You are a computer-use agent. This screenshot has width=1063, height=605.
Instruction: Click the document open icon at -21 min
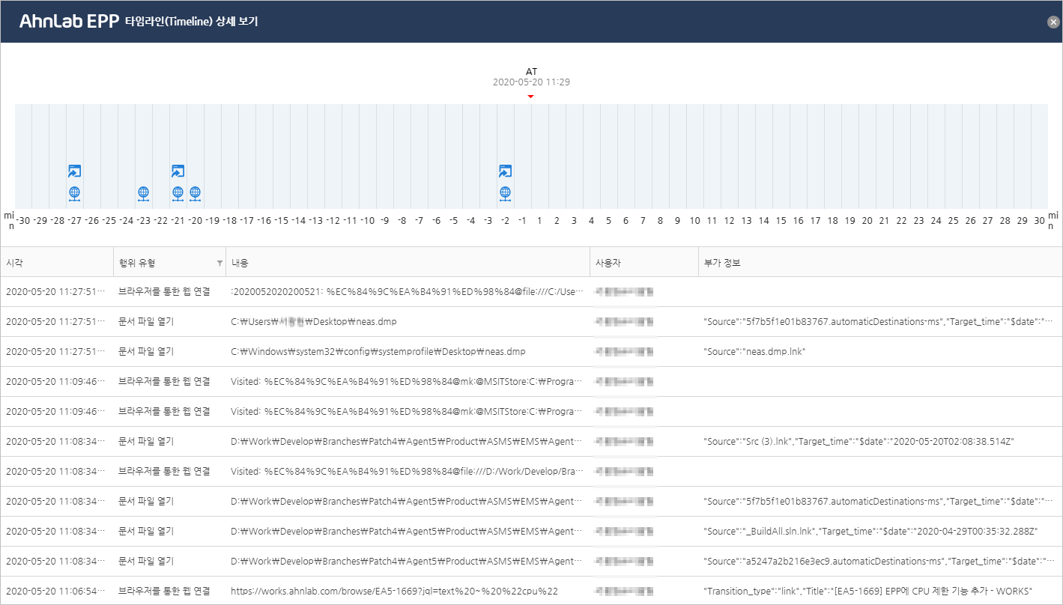coord(178,172)
